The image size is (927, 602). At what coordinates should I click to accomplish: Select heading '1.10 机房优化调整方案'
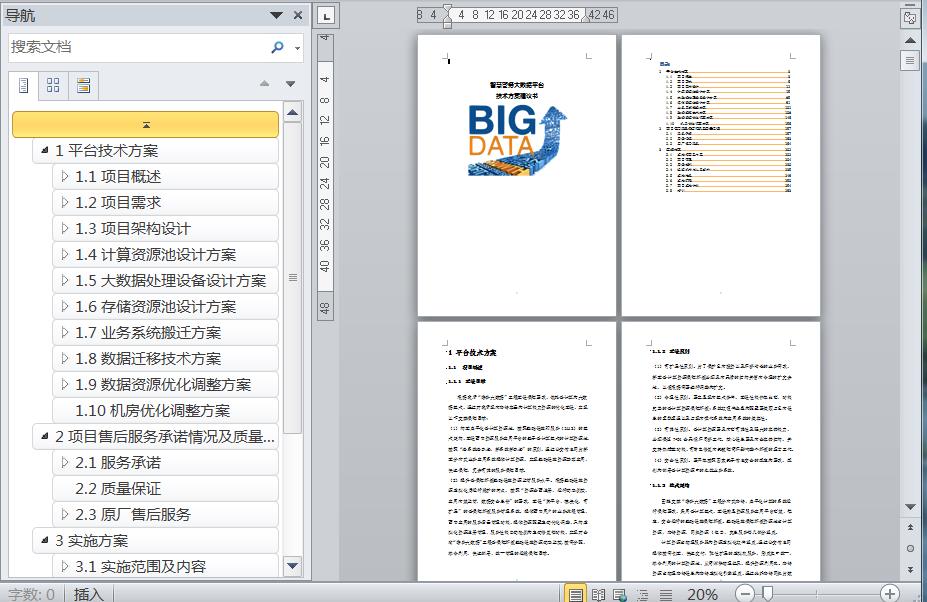click(166, 410)
